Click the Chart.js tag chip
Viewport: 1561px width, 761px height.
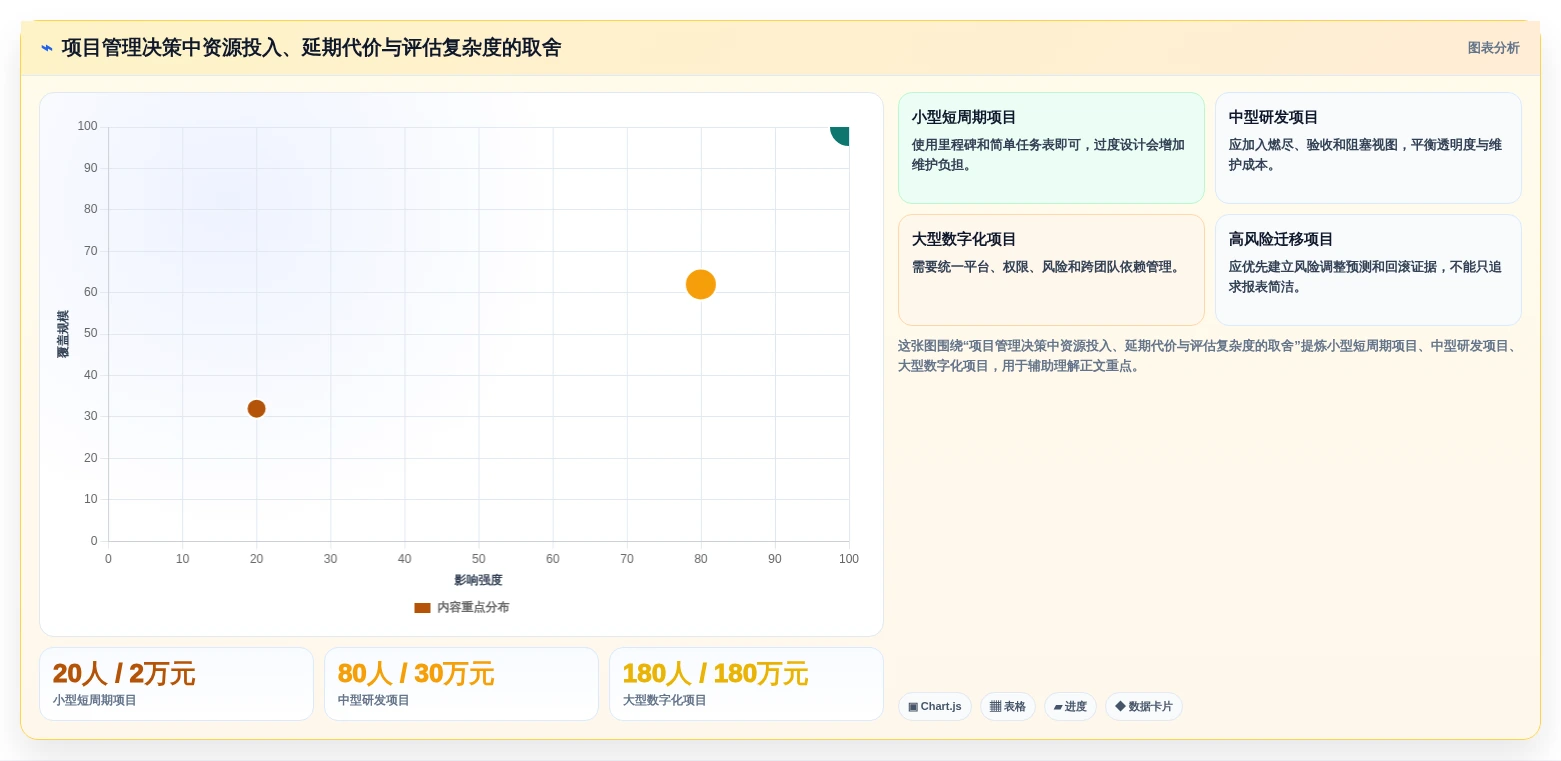[935, 707]
